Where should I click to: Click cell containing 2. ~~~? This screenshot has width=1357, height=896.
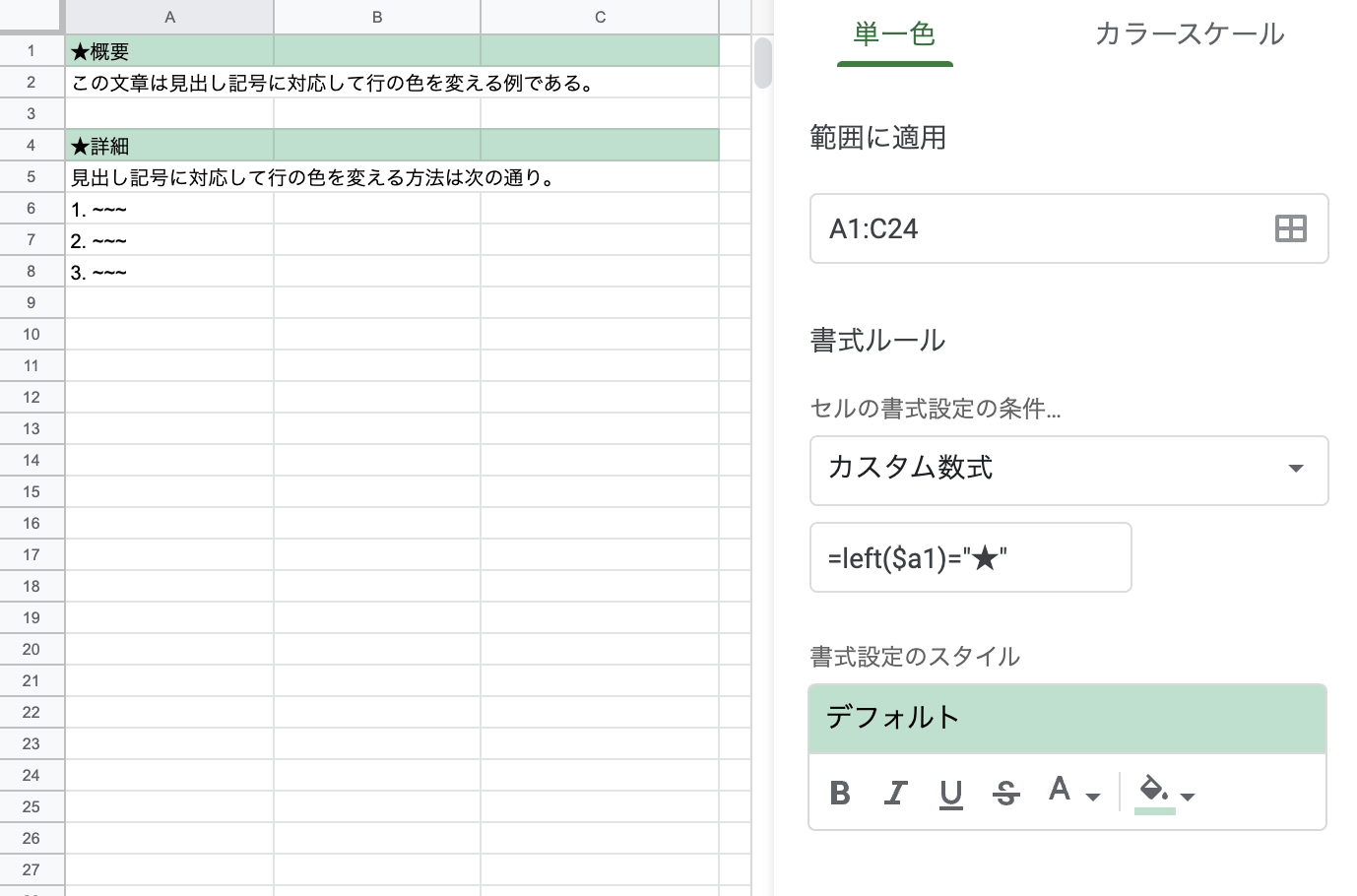[x=169, y=239]
